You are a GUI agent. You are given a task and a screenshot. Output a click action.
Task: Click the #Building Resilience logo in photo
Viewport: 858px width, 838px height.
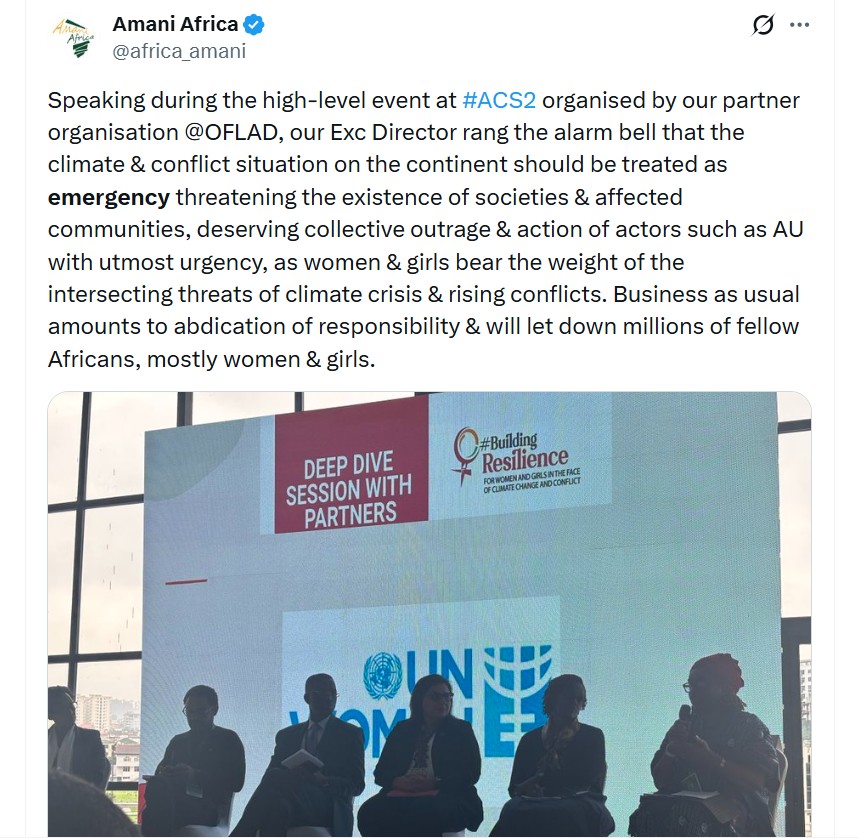pyautogui.click(x=522, y=456)
